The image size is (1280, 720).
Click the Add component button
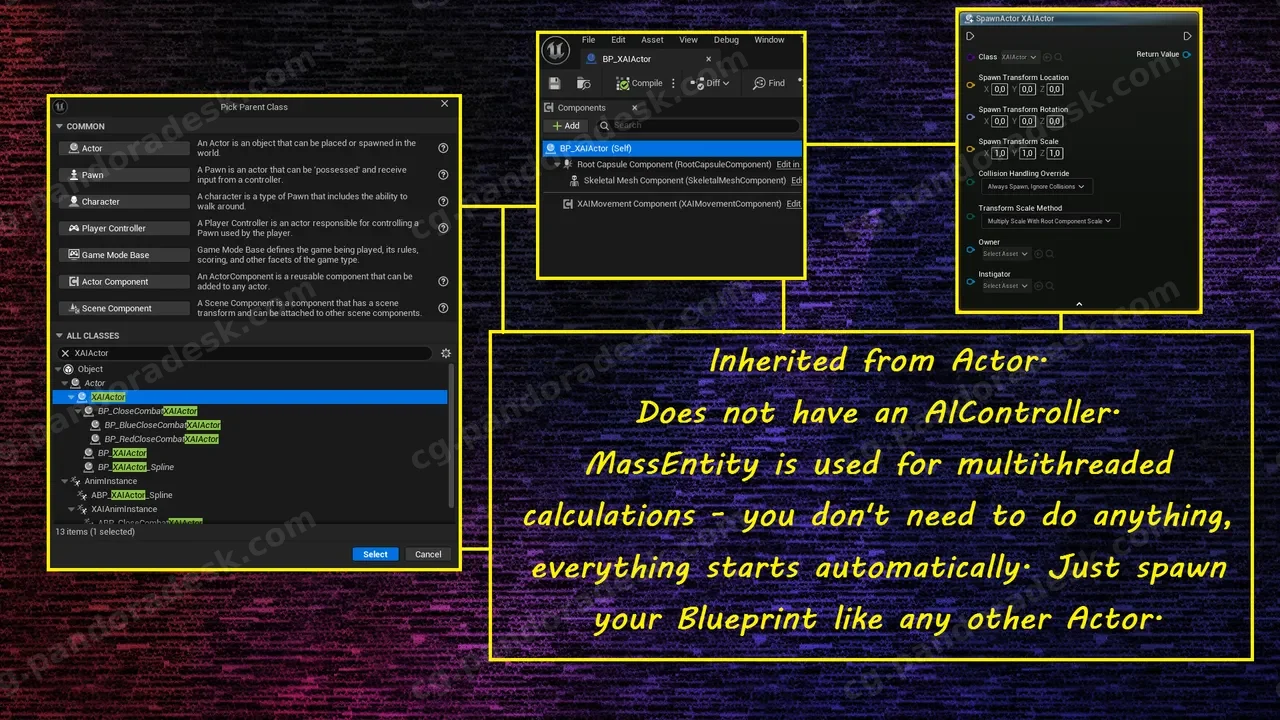tap(566, 125)
